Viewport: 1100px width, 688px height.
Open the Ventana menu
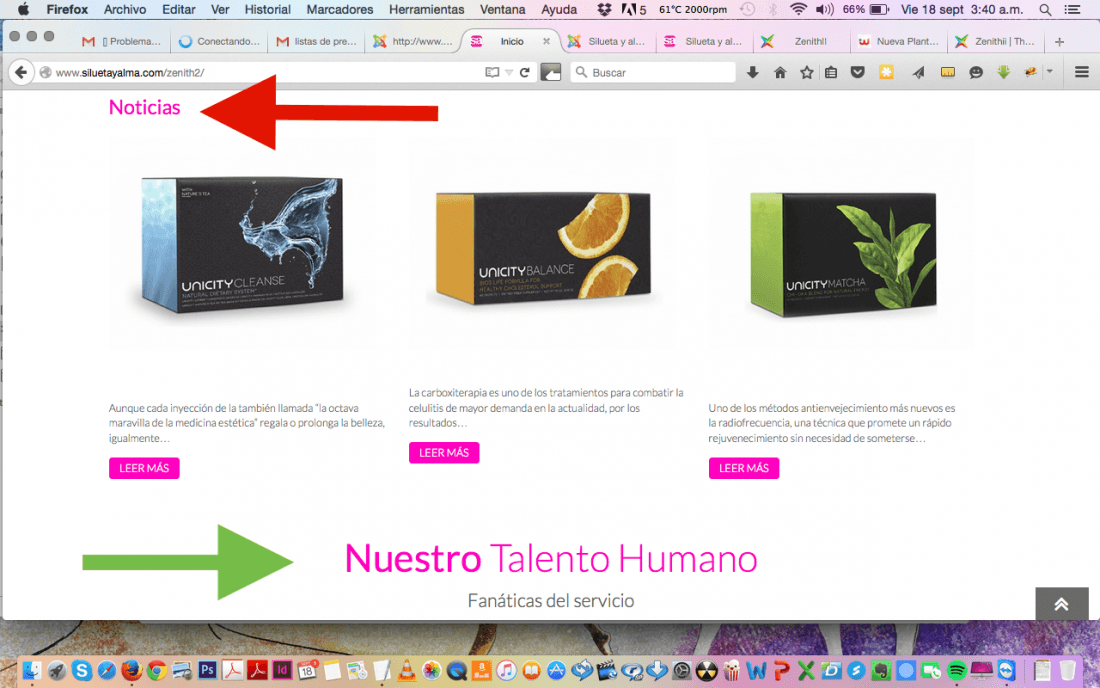(x=502, y=10)
